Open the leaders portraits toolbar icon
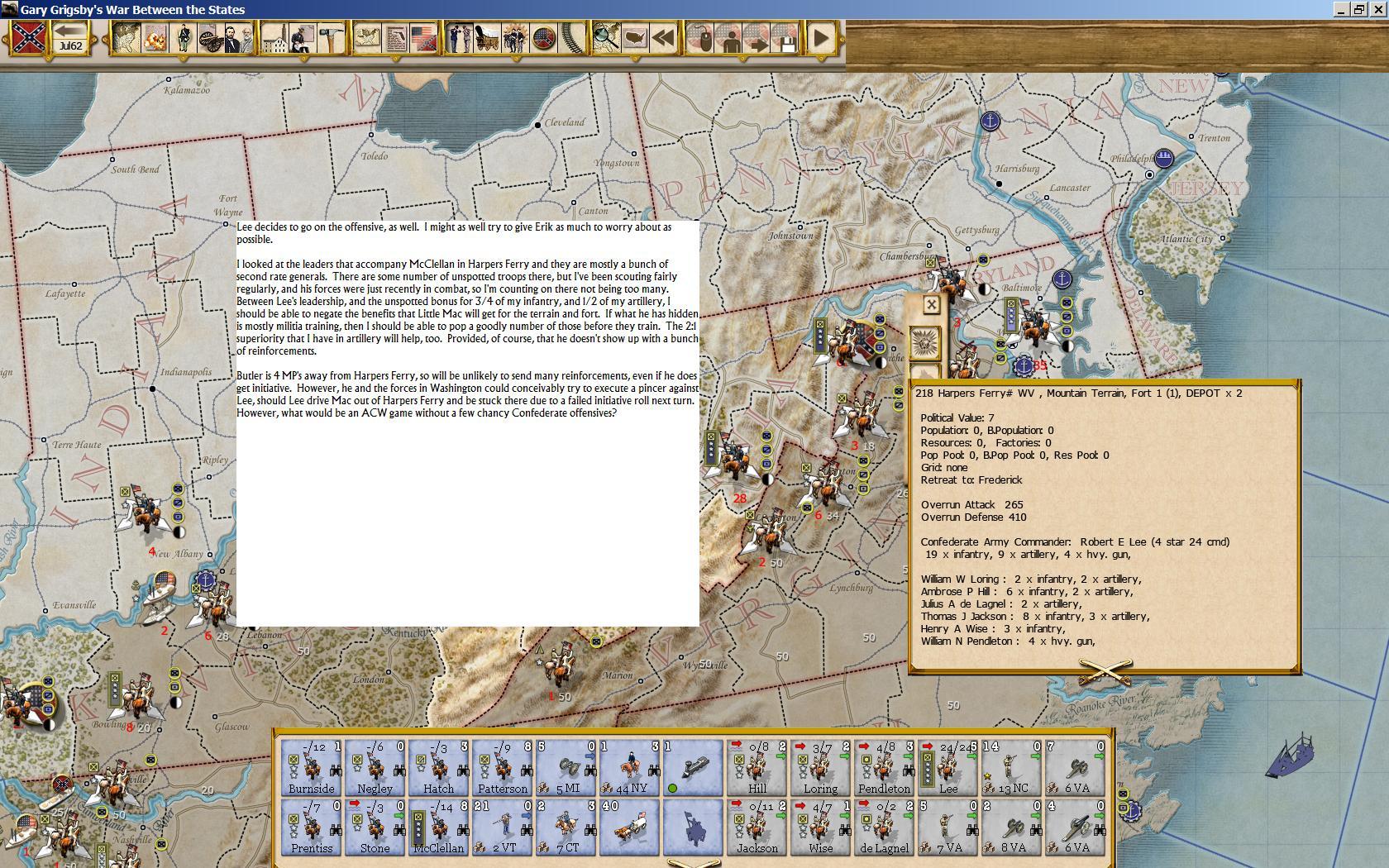The image size is (1389, 868). coord(238,38)
